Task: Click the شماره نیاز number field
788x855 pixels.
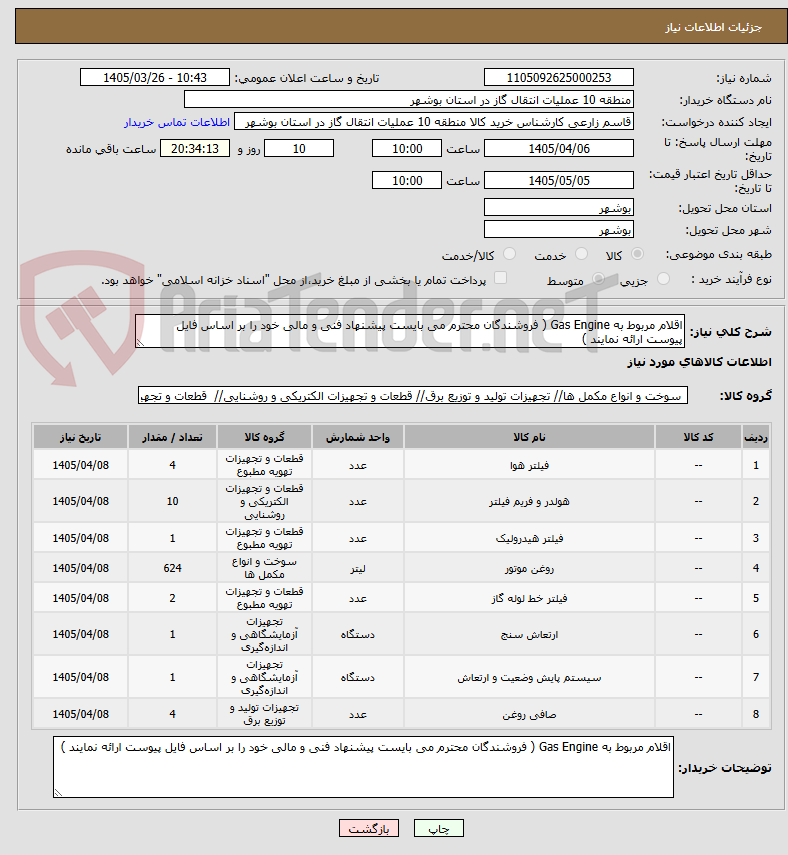Action: coord(558,77)
